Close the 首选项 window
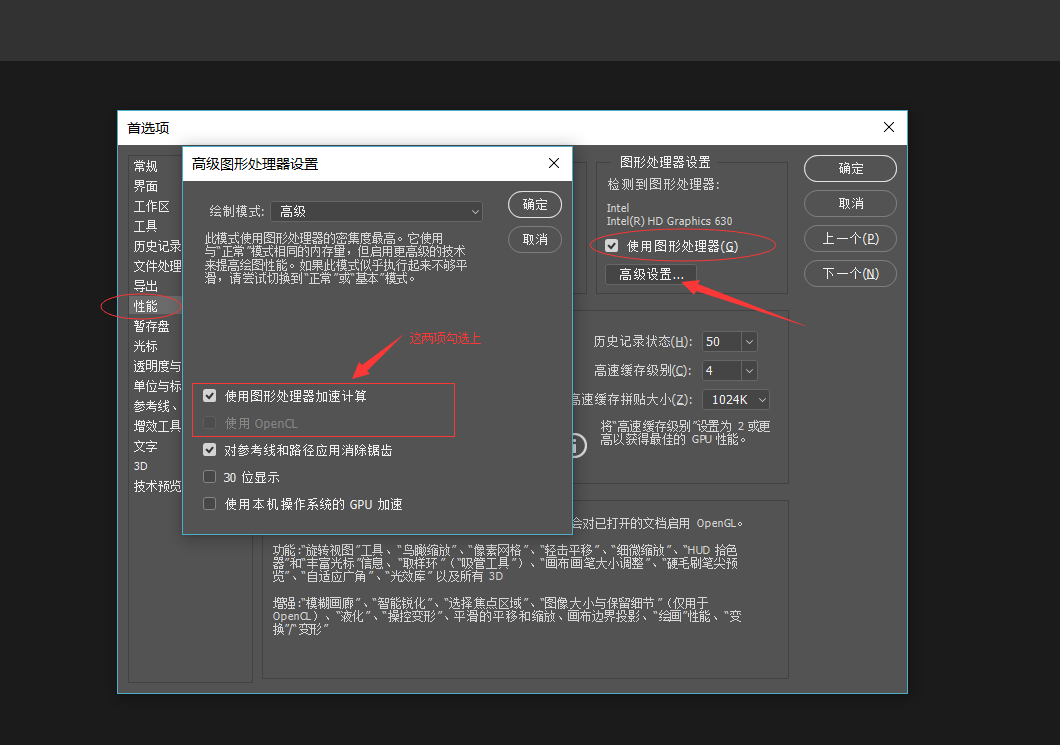1060x745 pixels. pyautogui.click(x=888, y=127)
